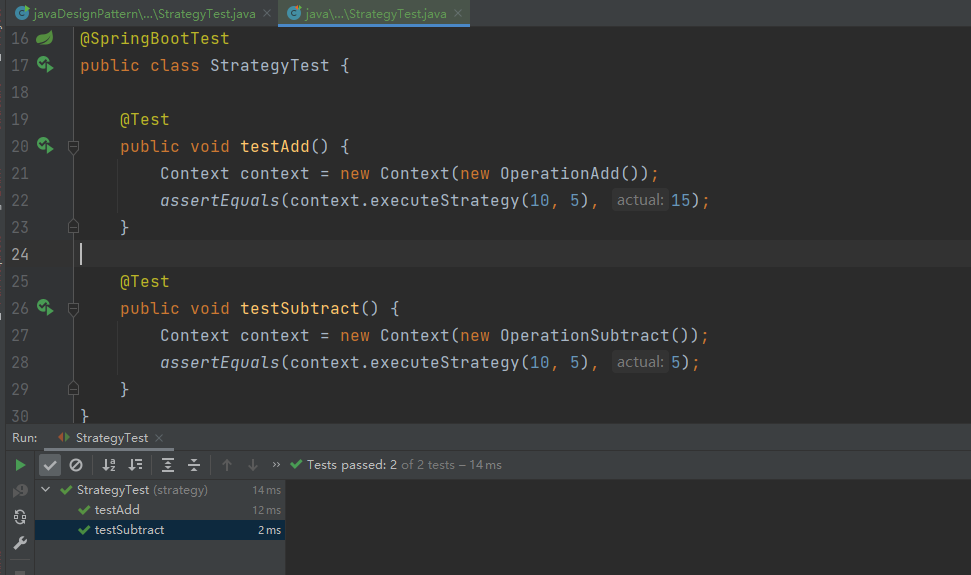Select the testSubtract test result

point(160,530)
